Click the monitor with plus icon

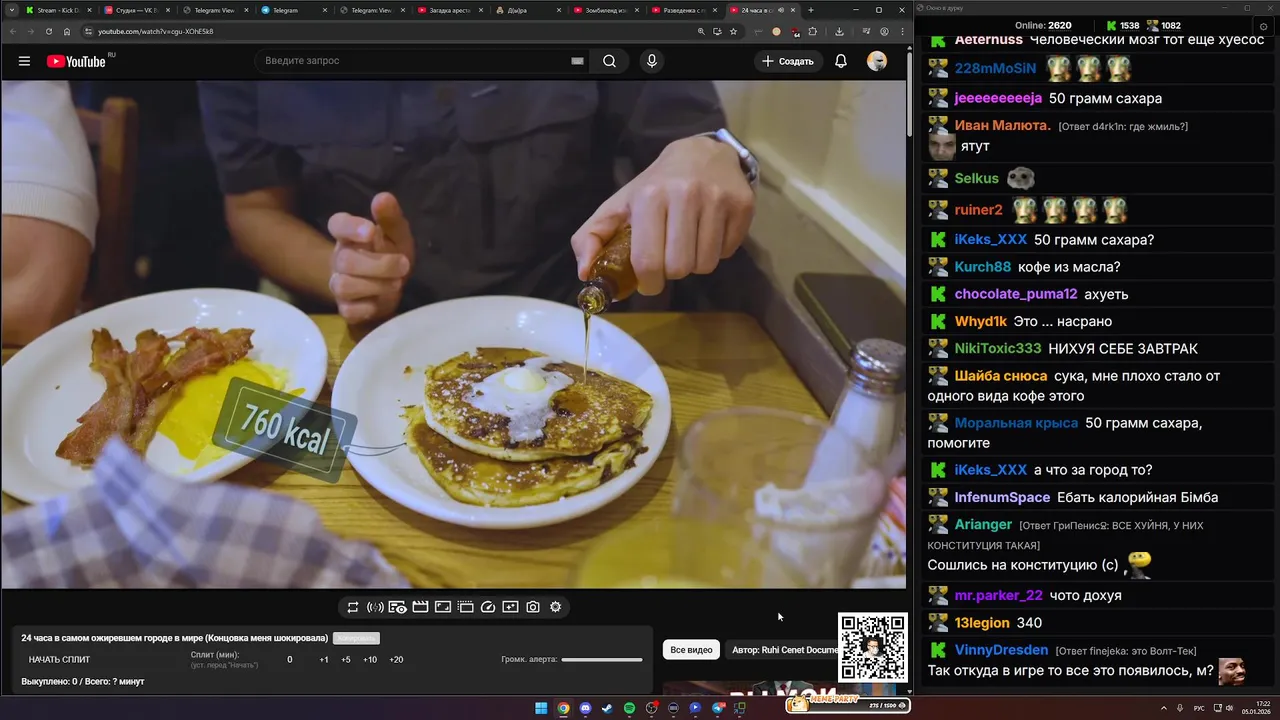(510, 607)
